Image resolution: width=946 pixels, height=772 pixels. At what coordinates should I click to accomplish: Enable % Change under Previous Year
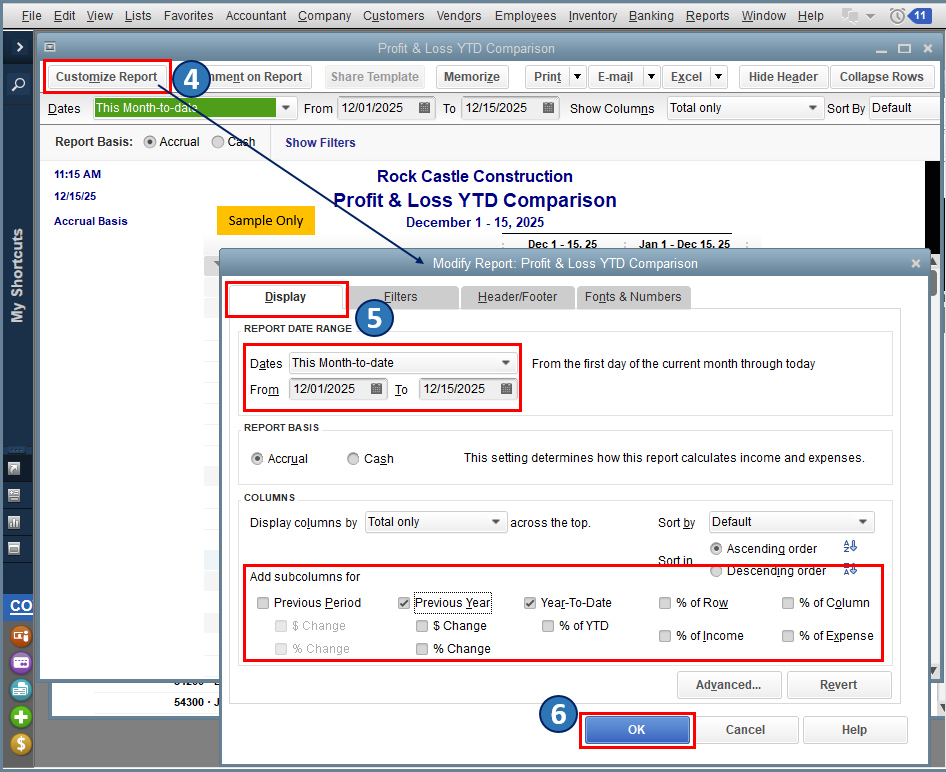(422, 649)
